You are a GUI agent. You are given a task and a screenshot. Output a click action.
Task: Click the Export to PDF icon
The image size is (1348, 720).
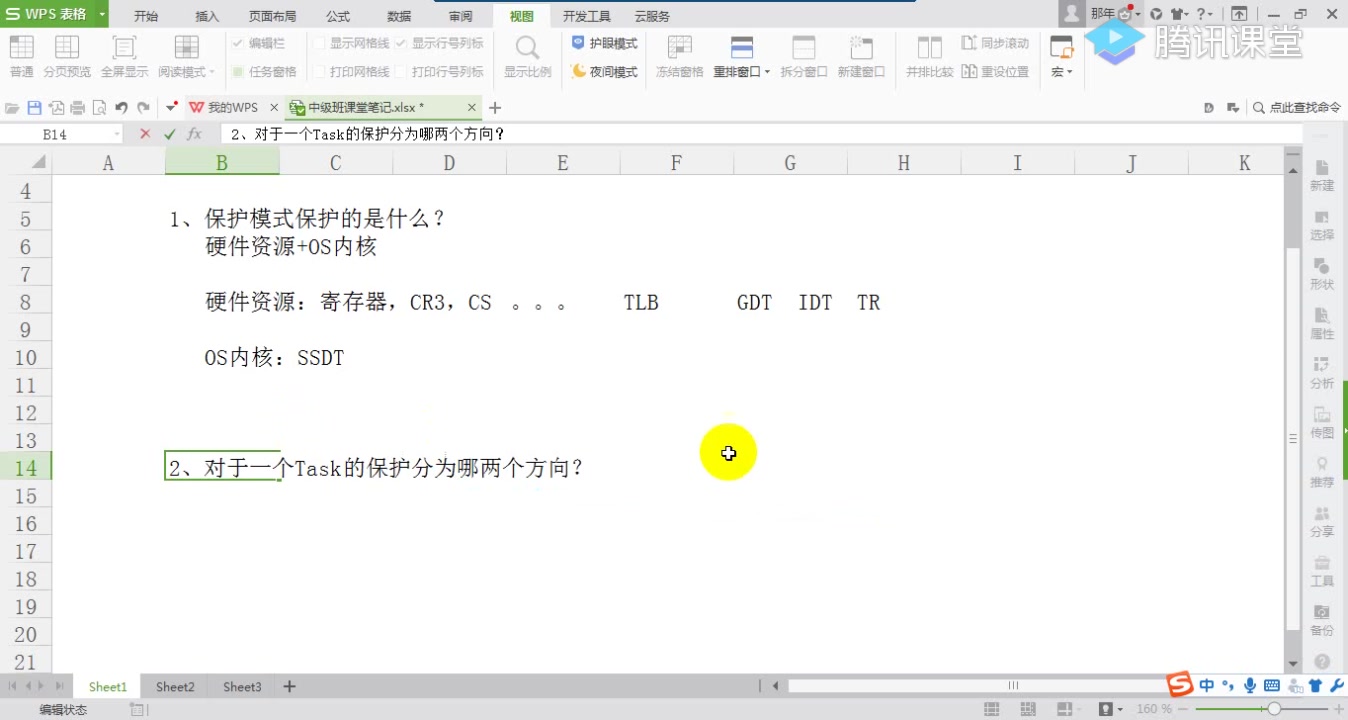(56, 108)
